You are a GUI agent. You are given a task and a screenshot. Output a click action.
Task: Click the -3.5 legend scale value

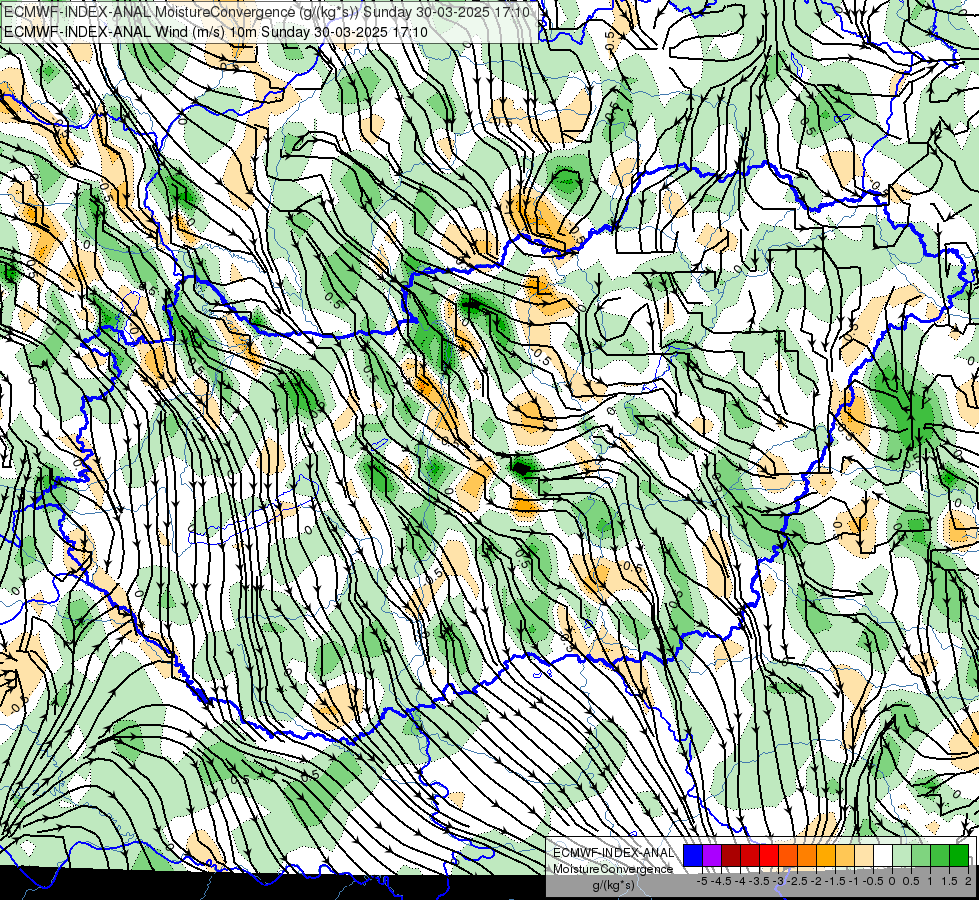759,881
